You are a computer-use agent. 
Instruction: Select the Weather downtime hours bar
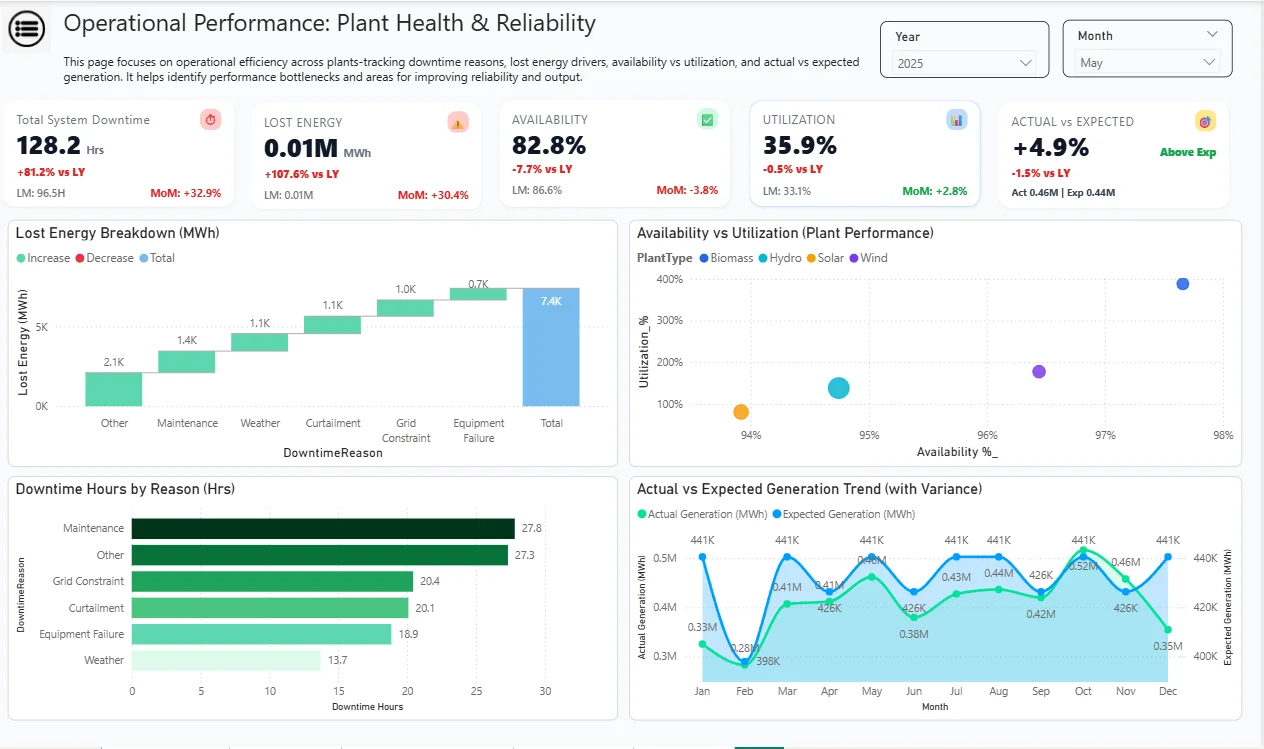click(x=226, y=660)
